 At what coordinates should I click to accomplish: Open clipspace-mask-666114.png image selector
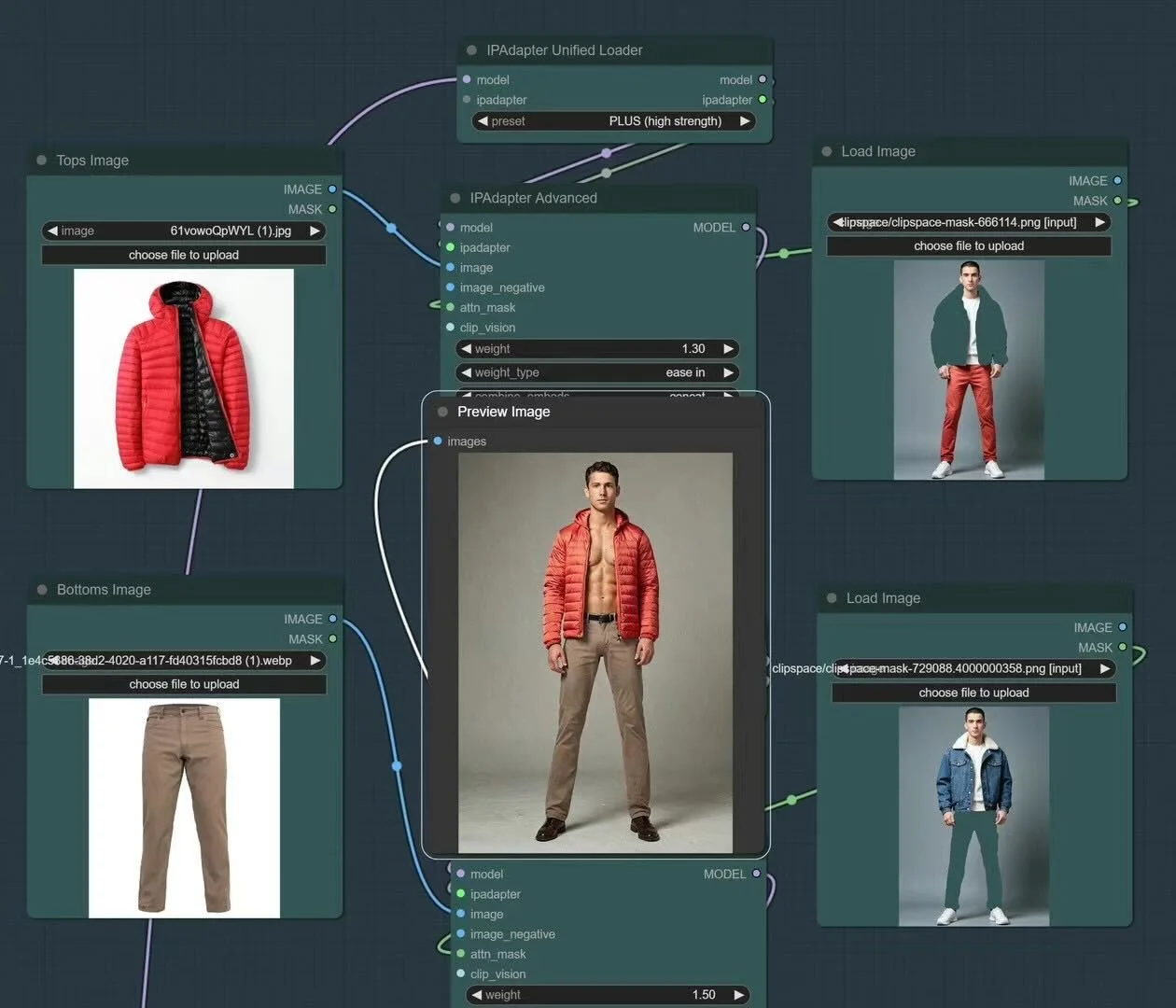[x=969, y=222]
